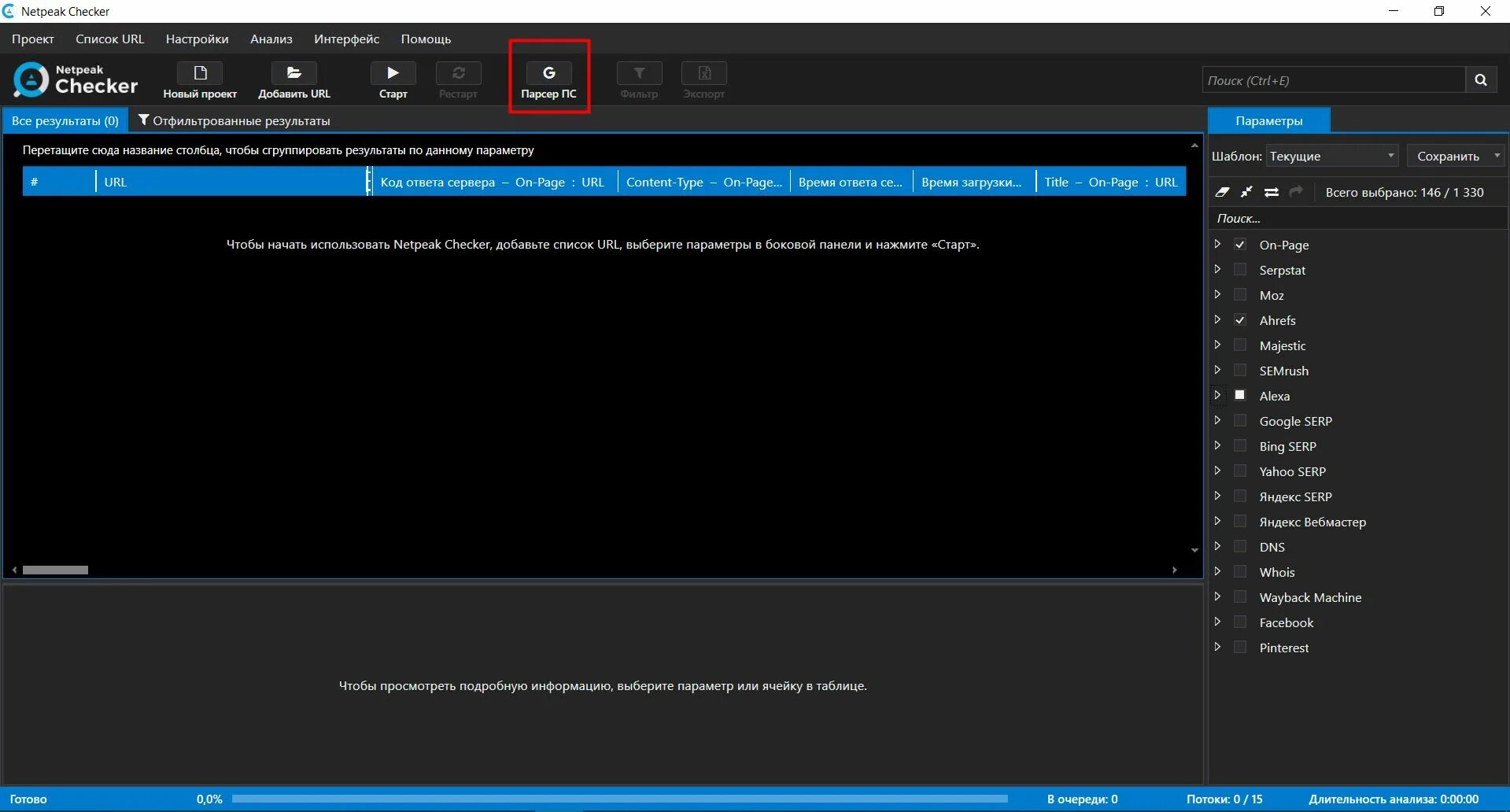Open the arrow next to Сохранить
The height and width of the screenshot is (812, 1510).
click(x=1497, y=156)
